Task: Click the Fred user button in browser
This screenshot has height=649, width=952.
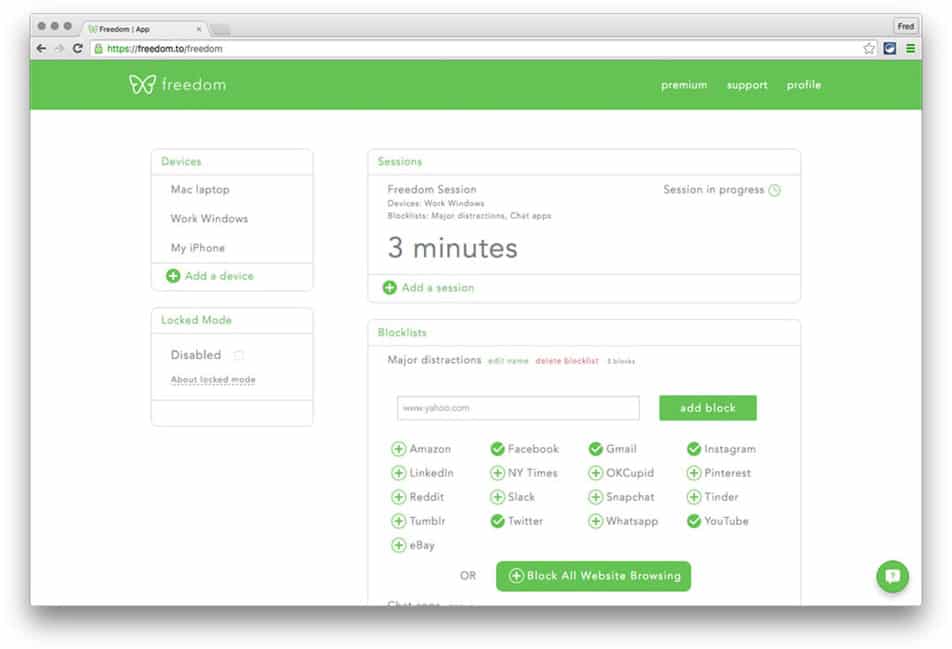Action: pos(905,26)
